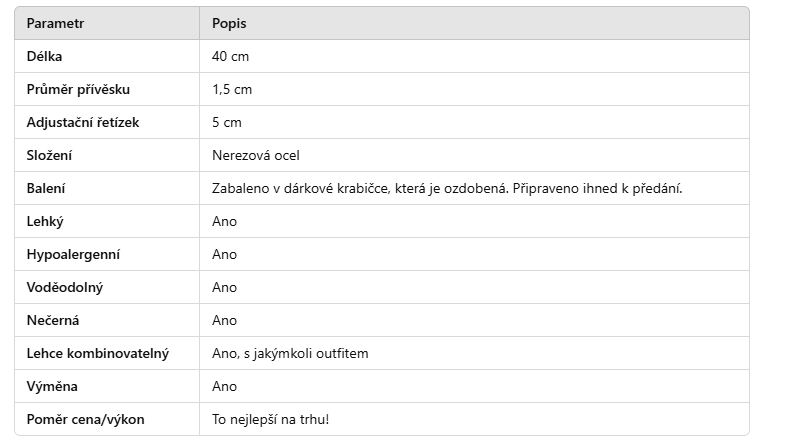Click "To nejlepší na trhu!" text

coord(270,419)
